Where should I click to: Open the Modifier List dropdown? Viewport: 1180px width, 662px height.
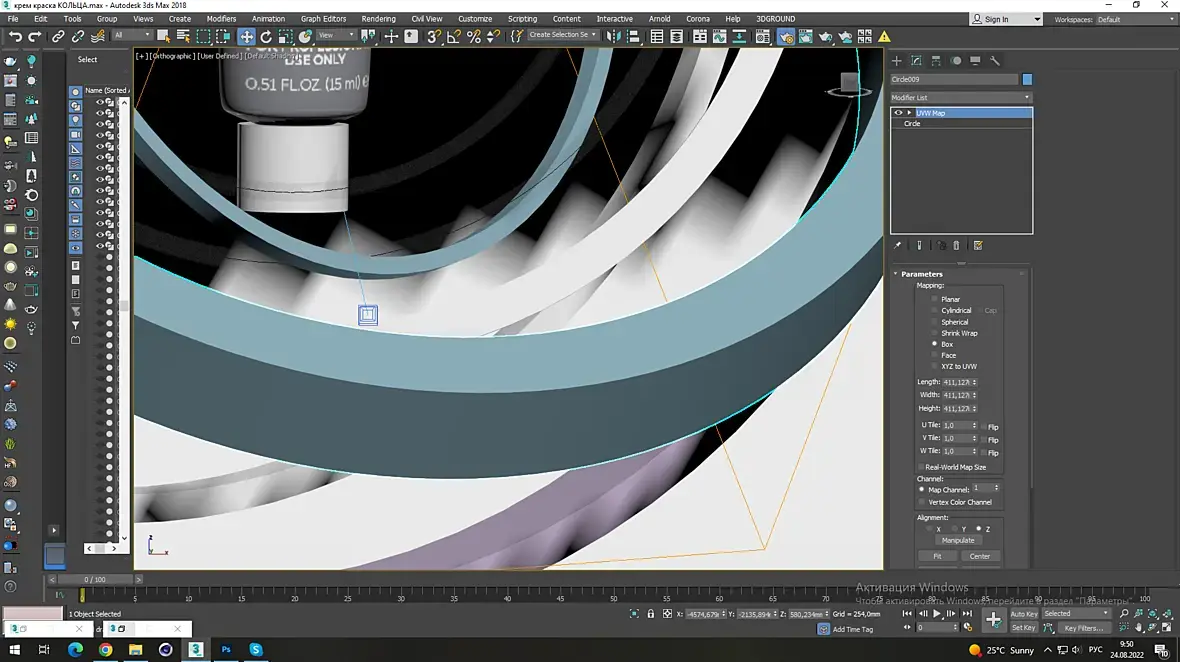pos(960,97)
